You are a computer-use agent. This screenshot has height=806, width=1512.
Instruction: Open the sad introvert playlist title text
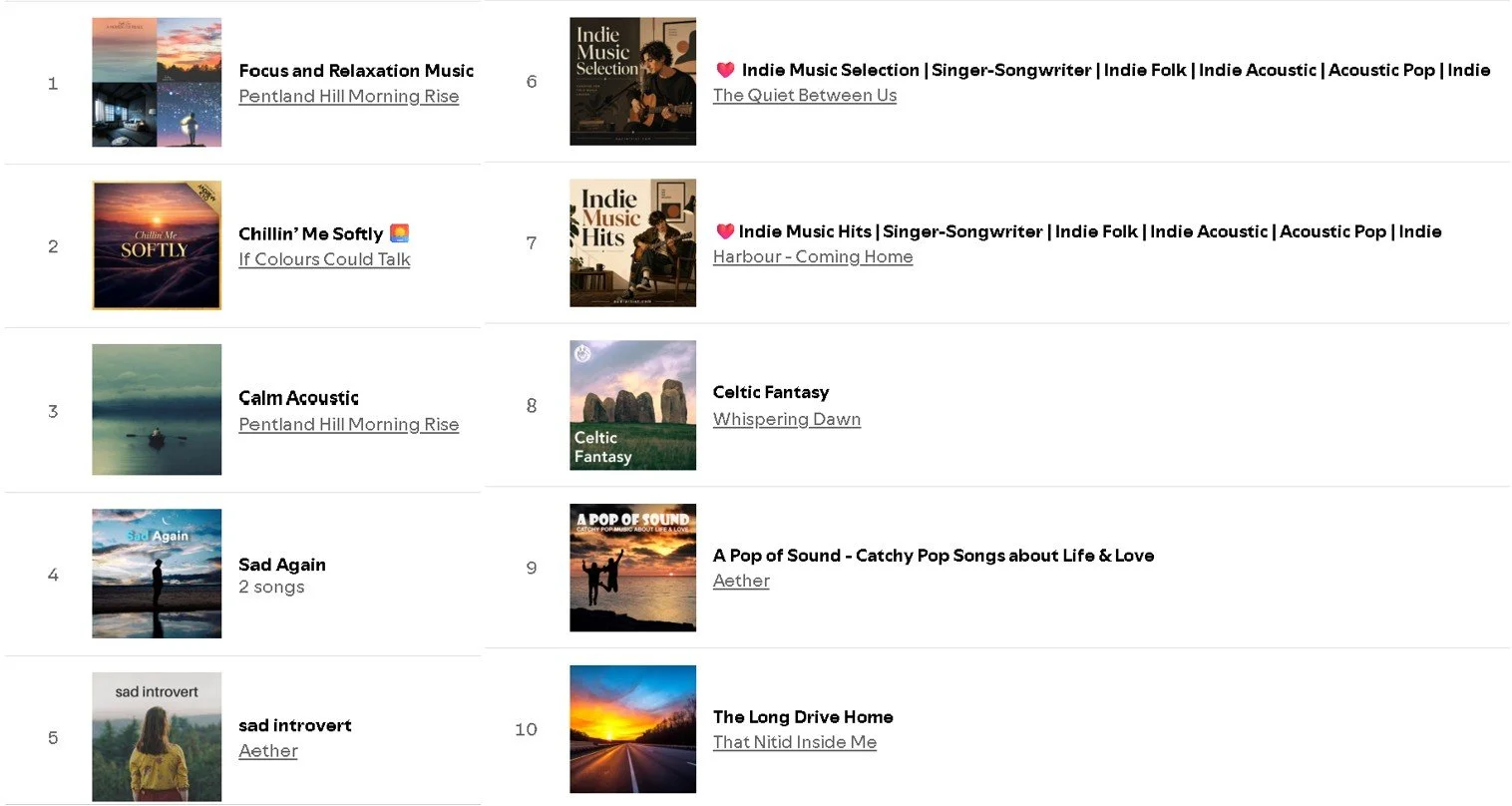[x=295, y=725]
